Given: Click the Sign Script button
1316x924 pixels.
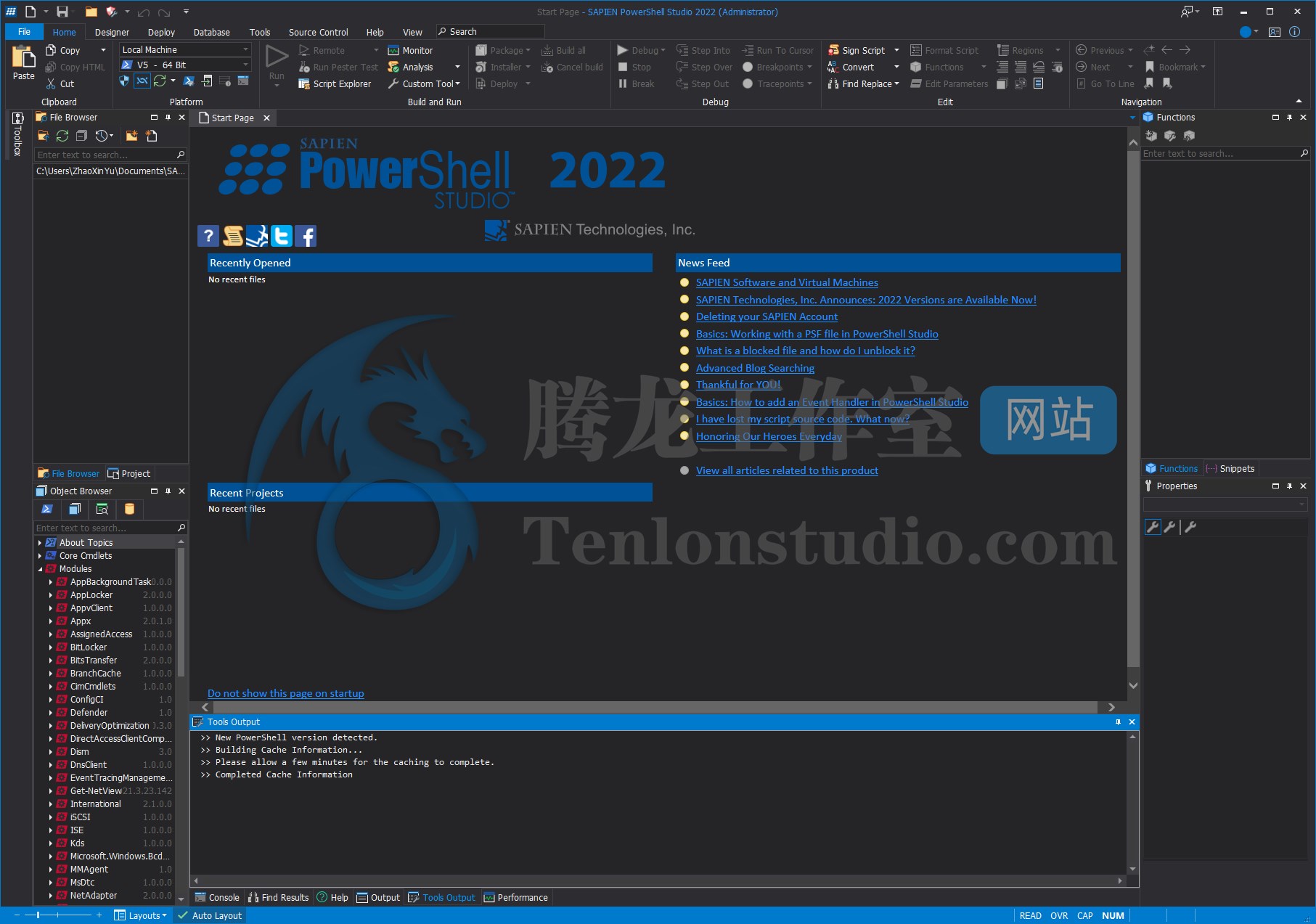Looking at the screenshot, I should tap(857, 50).
